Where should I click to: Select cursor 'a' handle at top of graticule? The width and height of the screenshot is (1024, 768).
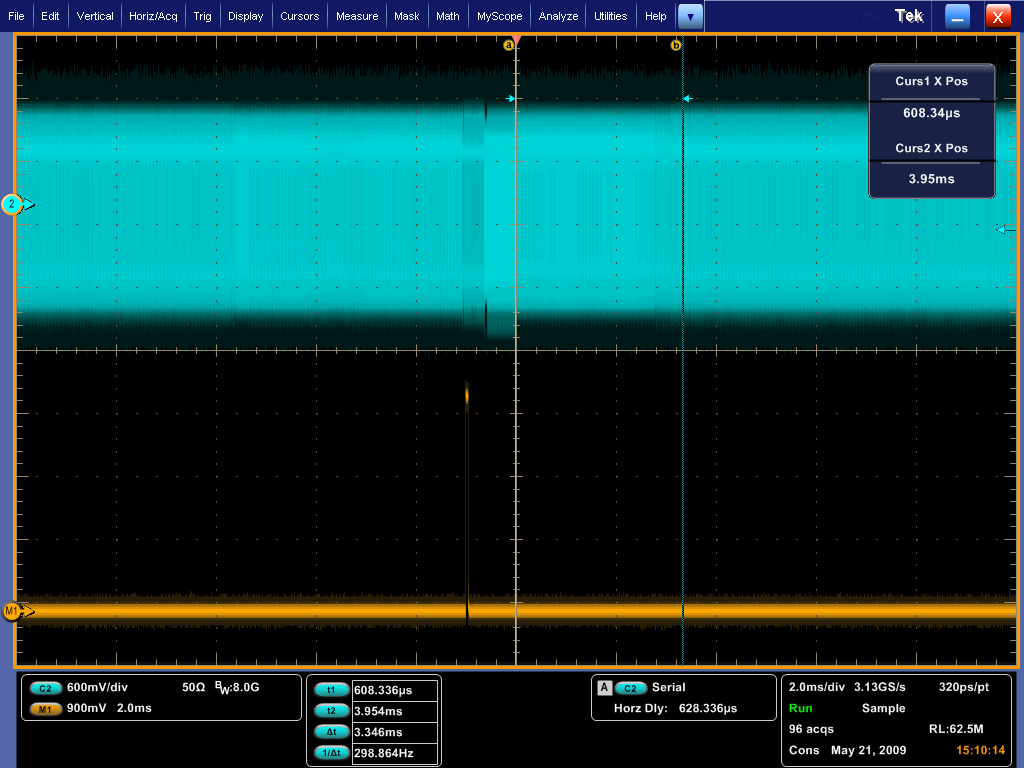pos(508,45)
